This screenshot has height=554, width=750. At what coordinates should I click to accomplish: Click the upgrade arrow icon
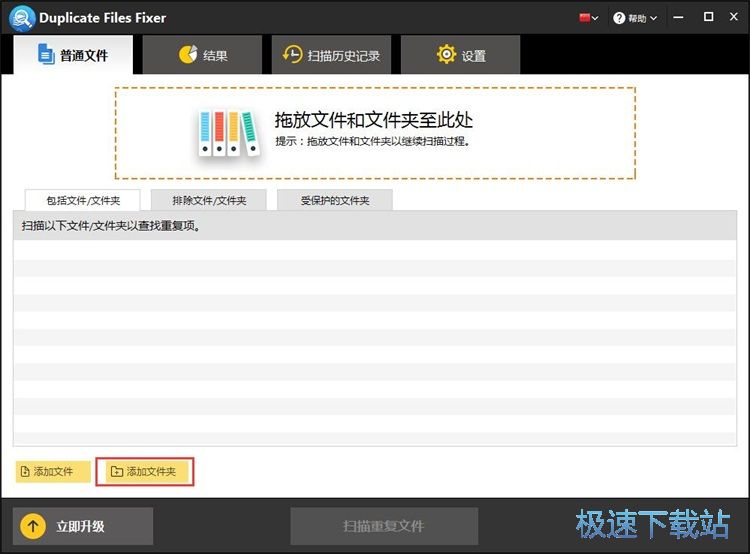33,526
